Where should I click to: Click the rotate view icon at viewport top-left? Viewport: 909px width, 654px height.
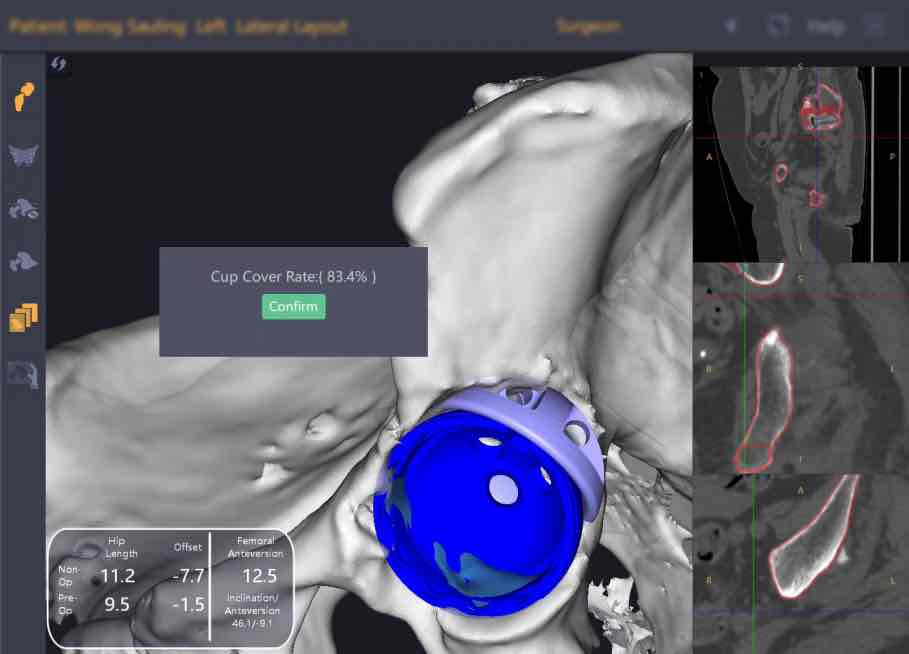tap(59, 65)
